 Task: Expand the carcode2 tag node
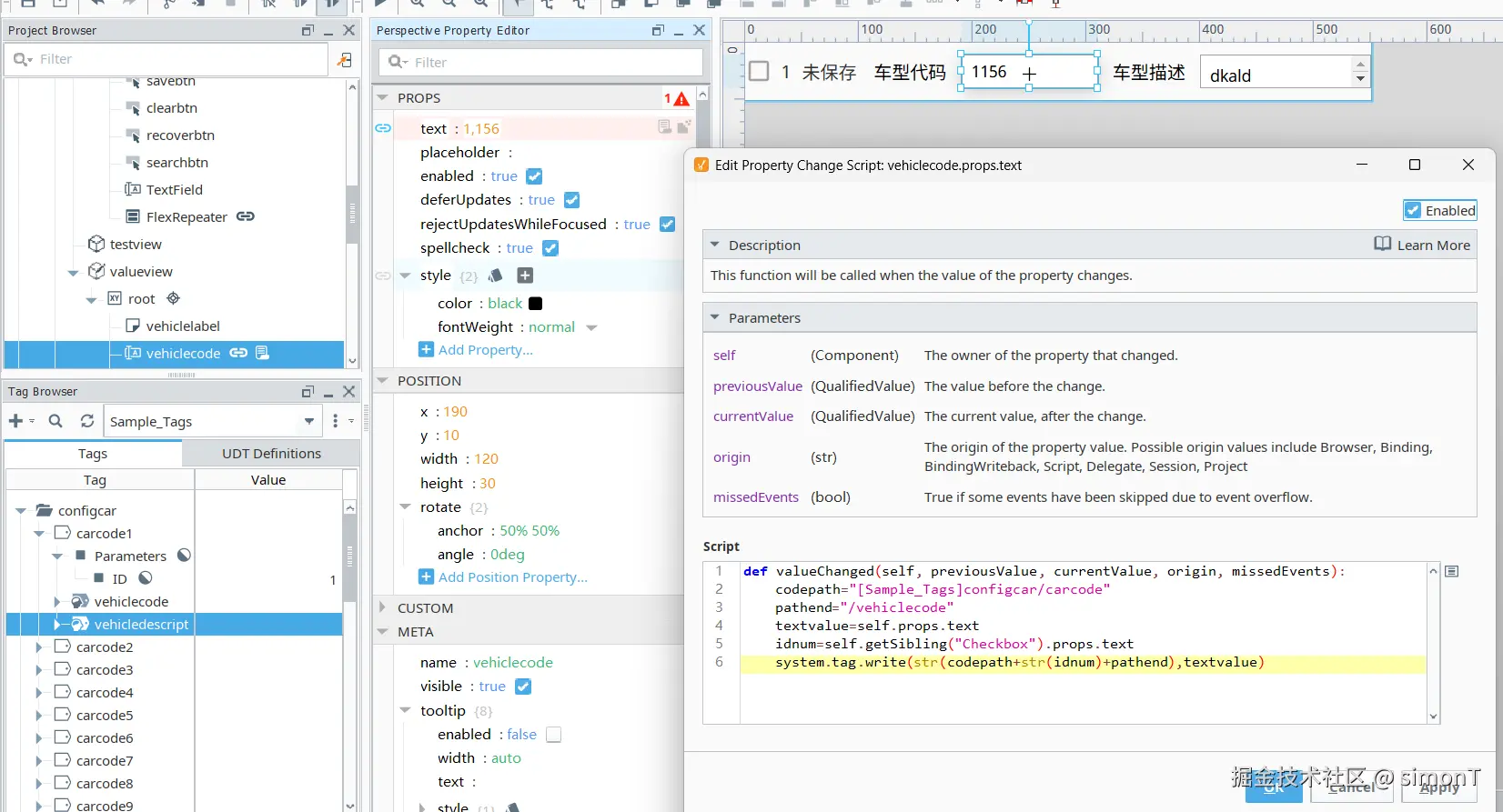39,647
